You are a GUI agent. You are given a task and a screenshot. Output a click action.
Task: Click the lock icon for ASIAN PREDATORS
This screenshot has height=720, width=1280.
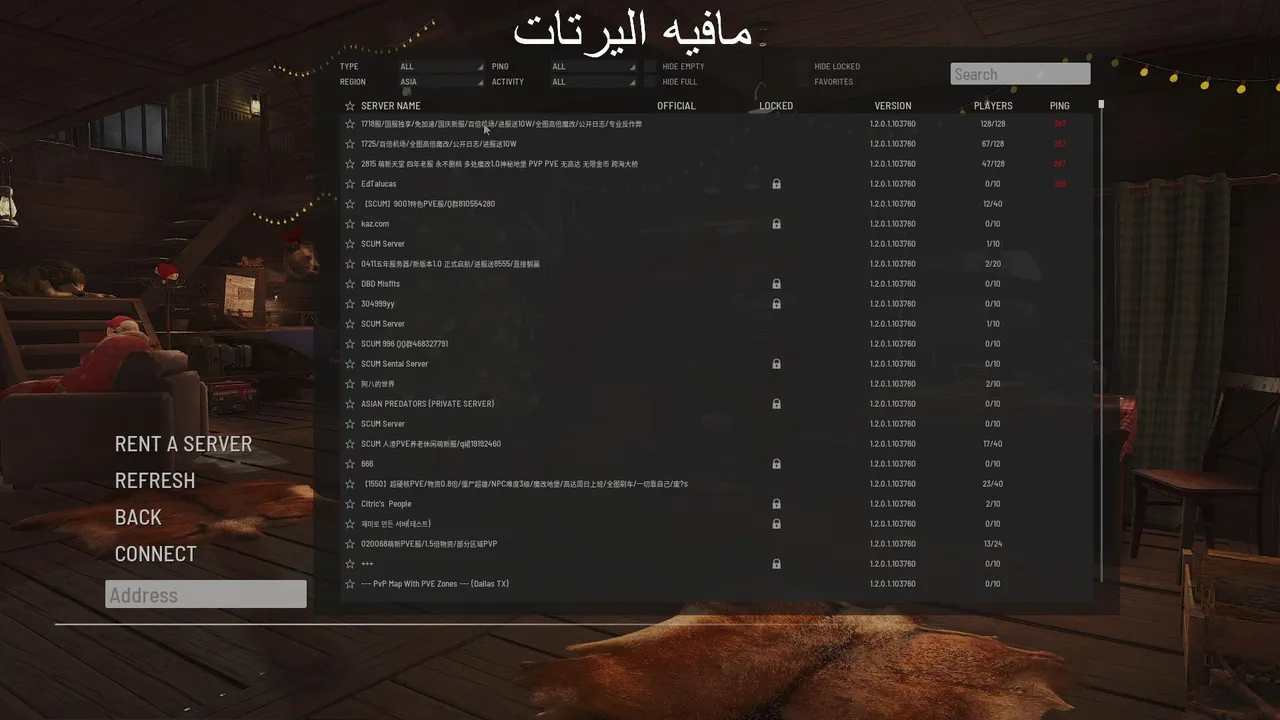point(776,404)
